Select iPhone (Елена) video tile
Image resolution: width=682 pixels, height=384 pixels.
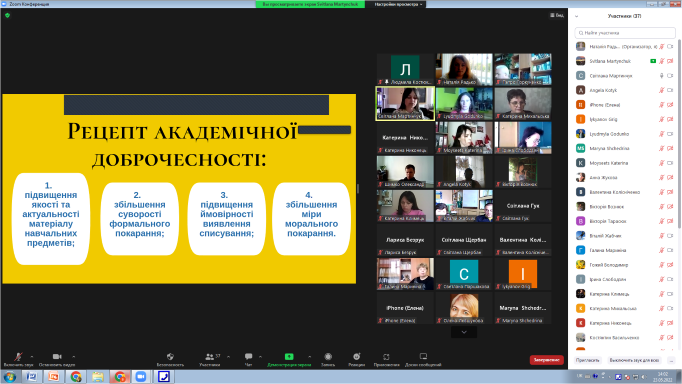pyautogui.click(x=405, y=308)
